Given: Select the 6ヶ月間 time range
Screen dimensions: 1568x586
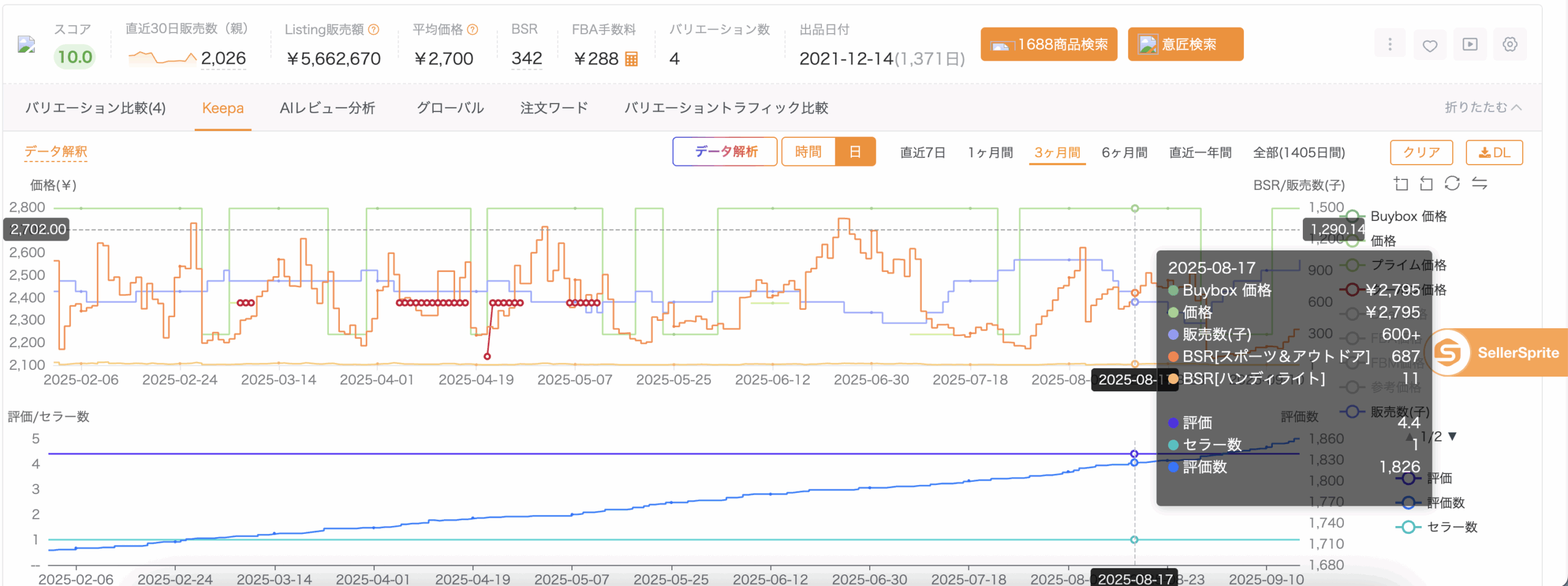Looking at the screenshot, I should click(x=1124, y=152).
